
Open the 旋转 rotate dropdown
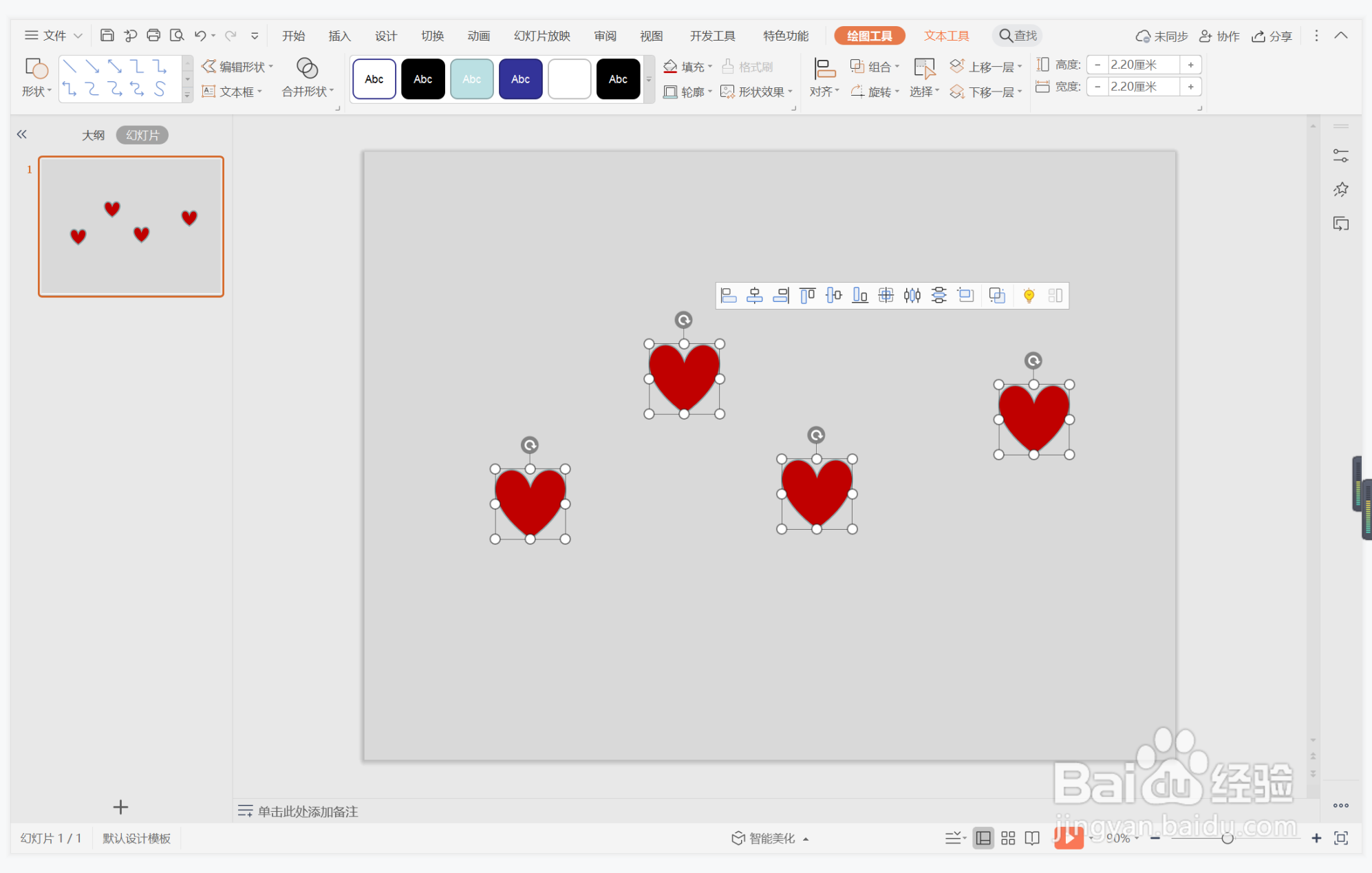pyautogui.click(x=875, y=91)
